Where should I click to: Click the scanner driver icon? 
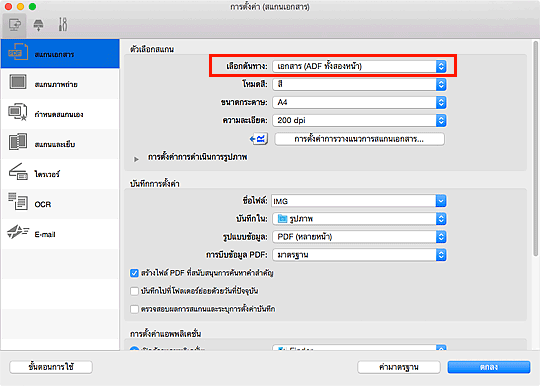point(18,172)
